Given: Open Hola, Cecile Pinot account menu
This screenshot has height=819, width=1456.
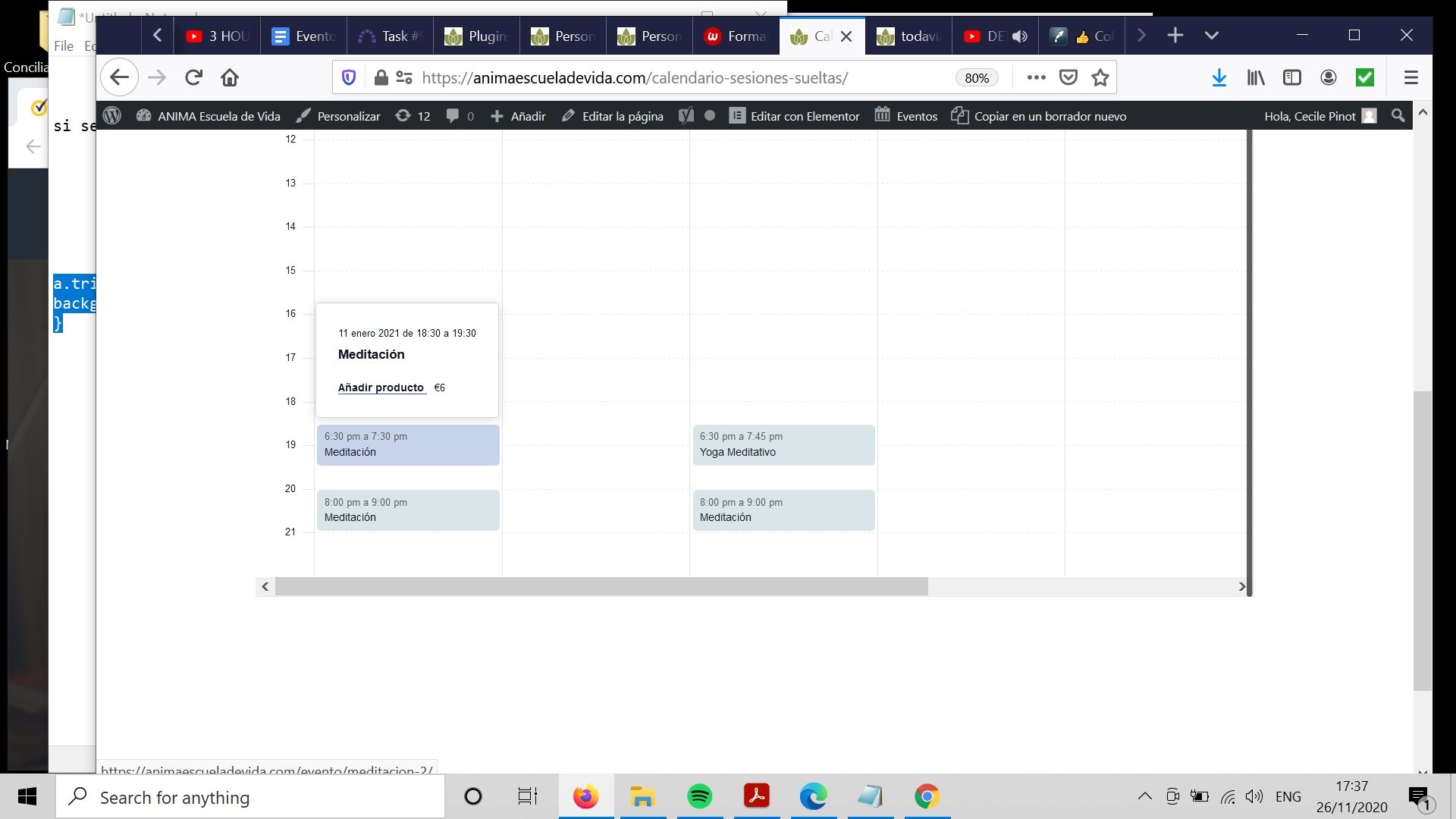Looking at the screenshot, I should point(1320,116).
